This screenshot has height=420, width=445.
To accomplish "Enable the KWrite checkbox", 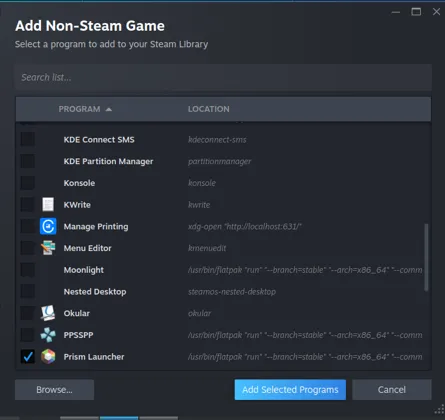I will [x=28, y=204].
